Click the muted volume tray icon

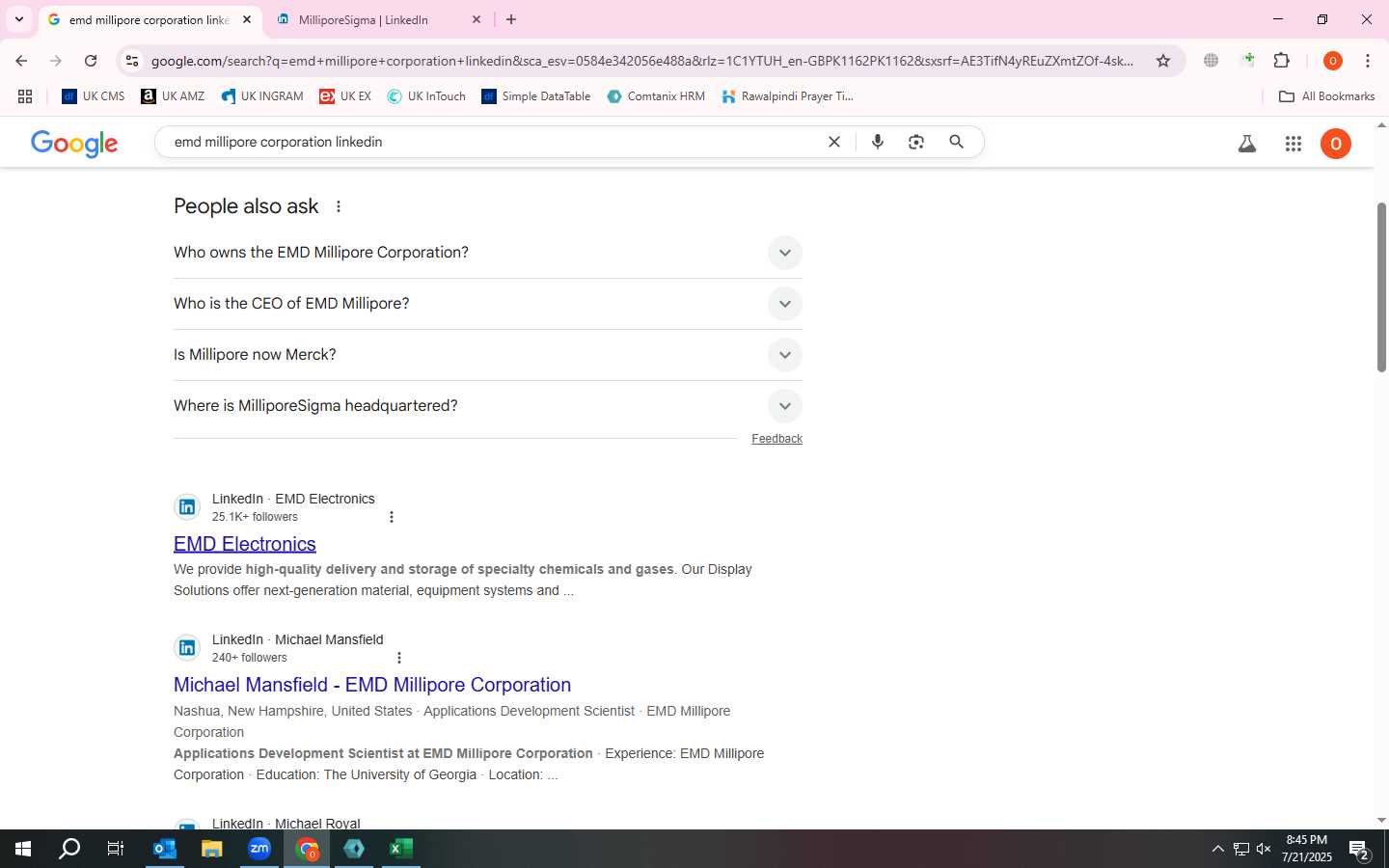(x=1264, y=849)
